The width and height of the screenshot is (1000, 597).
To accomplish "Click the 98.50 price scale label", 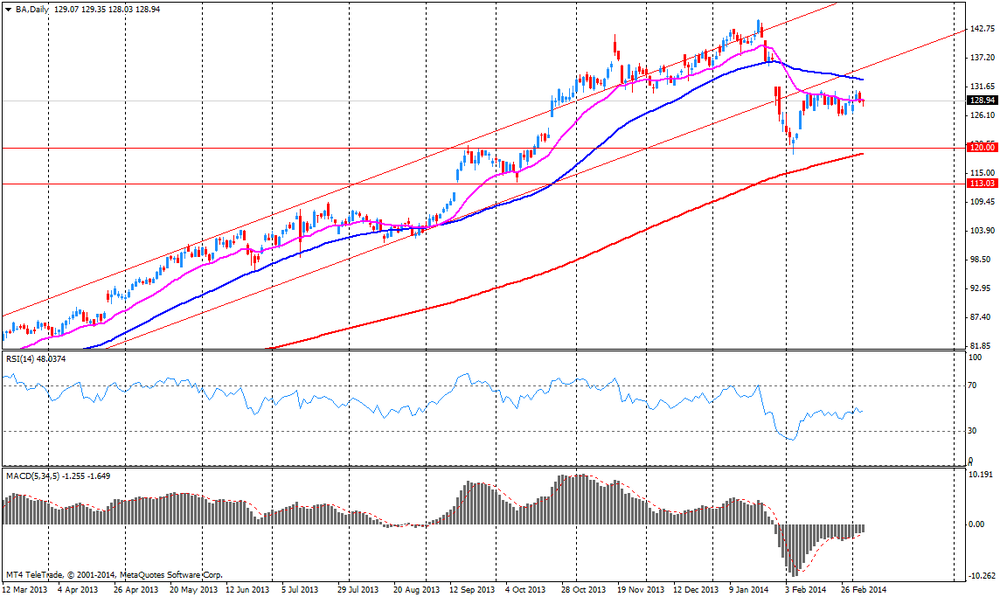I will (982, 259).
